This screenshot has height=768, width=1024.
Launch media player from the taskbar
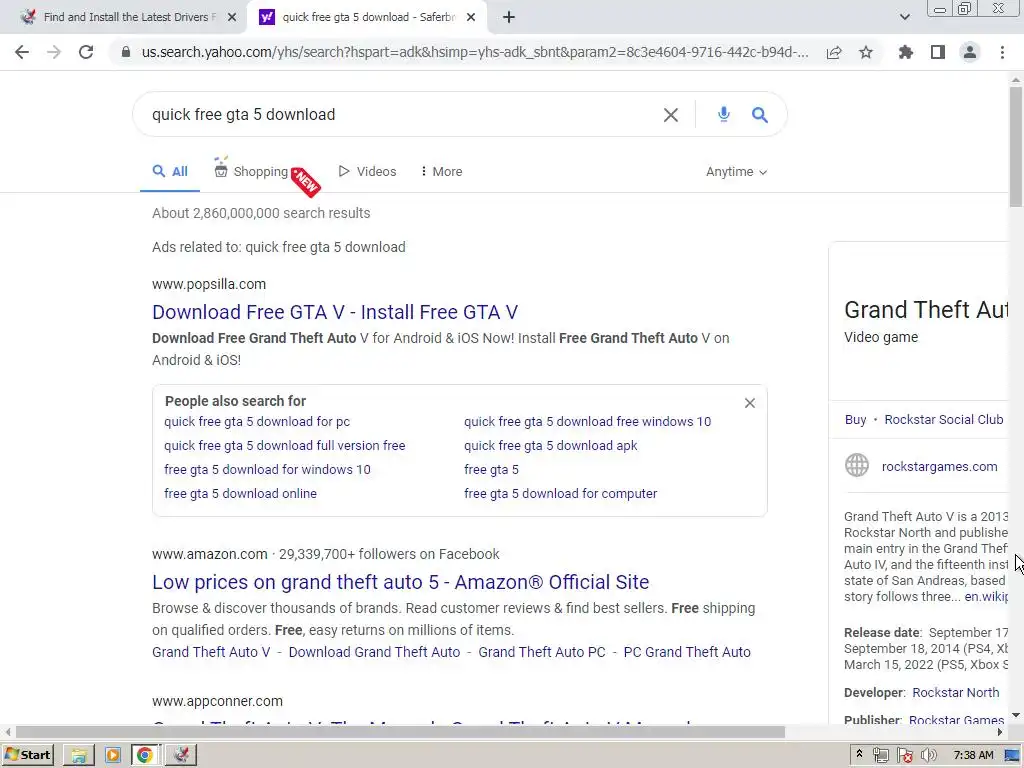112,756
